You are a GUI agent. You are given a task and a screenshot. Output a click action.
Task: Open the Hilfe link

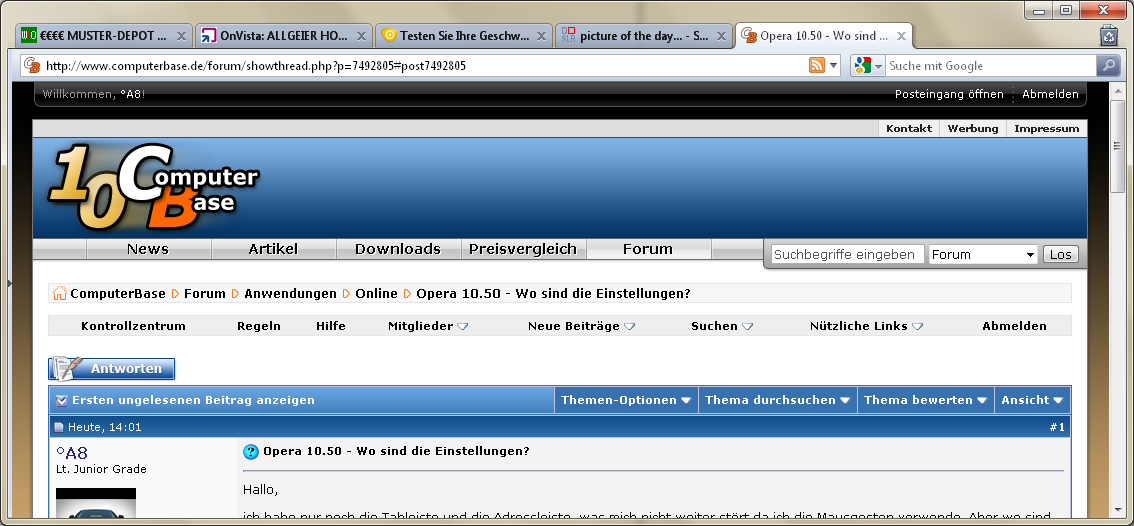[x=331, y=326]
